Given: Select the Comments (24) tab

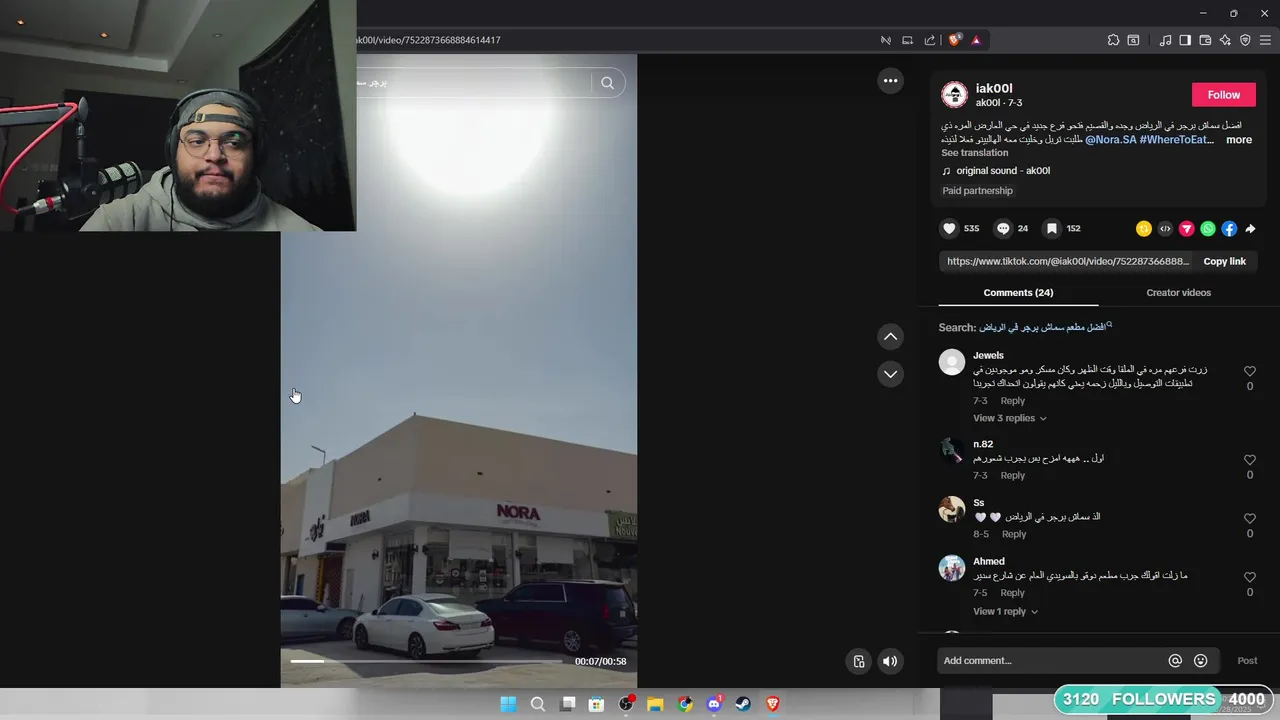Looking at the screenshot, I should click(x=1018, y=293).
